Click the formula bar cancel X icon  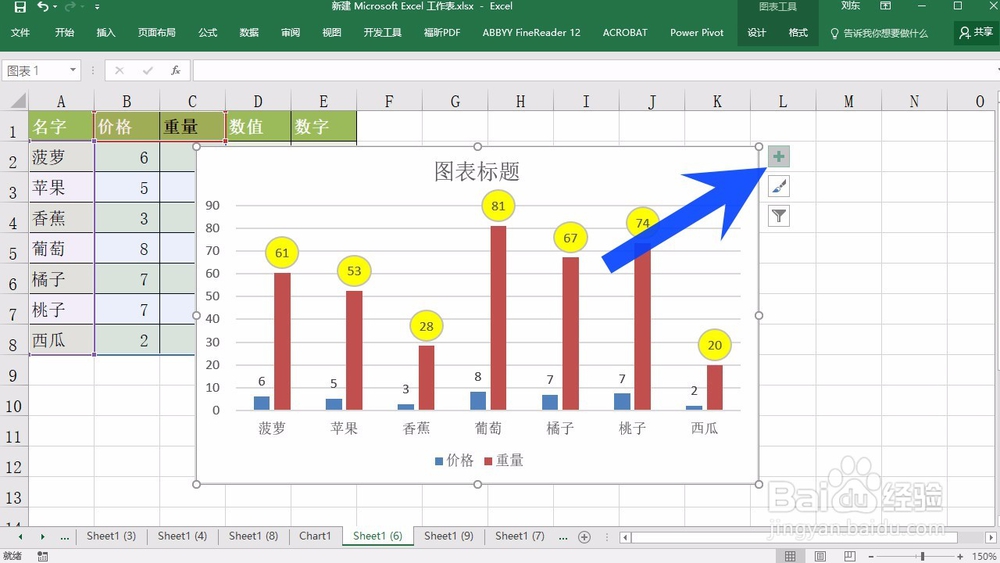pos(119,71)
